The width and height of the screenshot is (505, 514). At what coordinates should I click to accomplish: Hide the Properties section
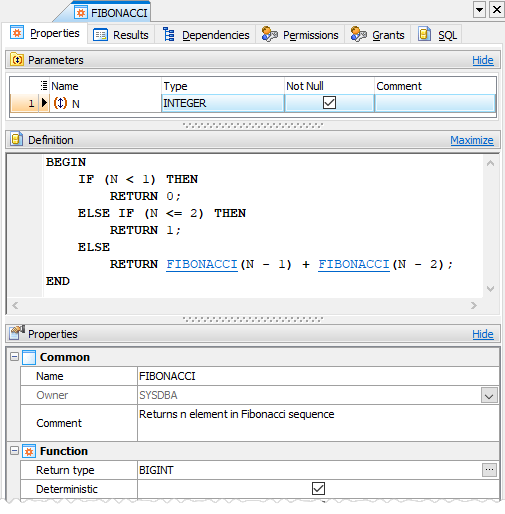click(483, 334)
